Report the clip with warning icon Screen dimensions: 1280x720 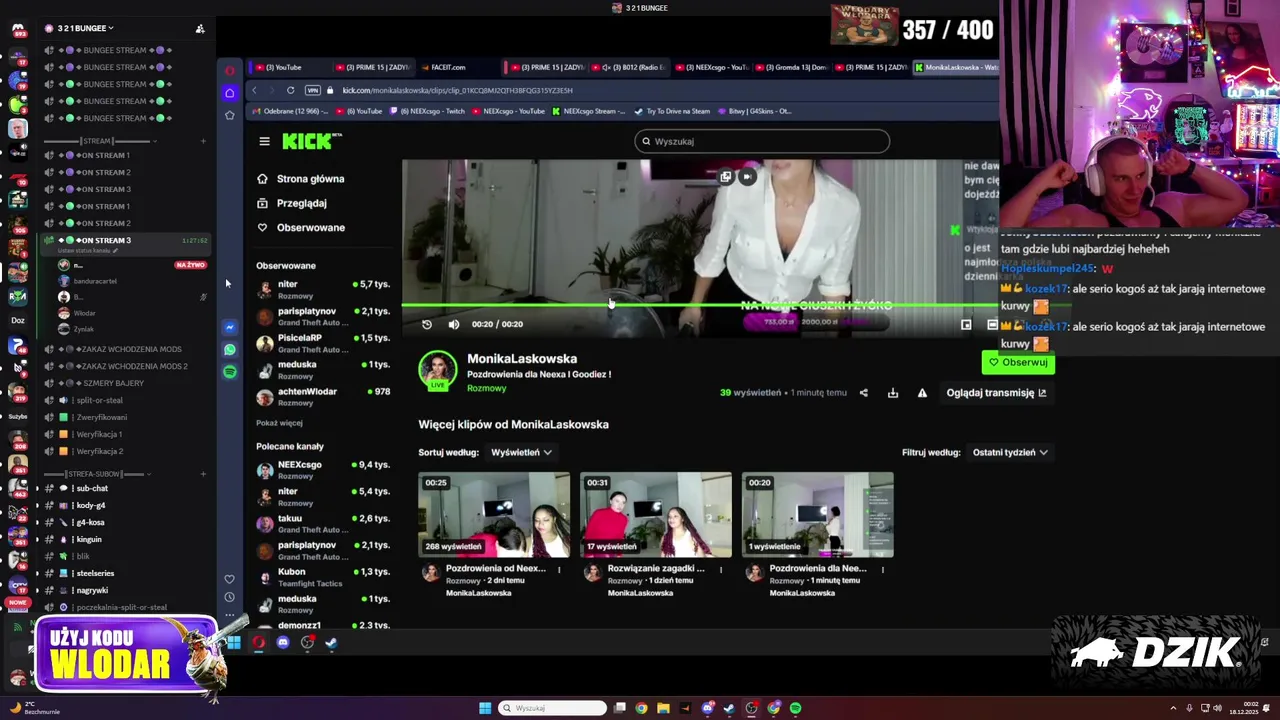tap(922, 393)
